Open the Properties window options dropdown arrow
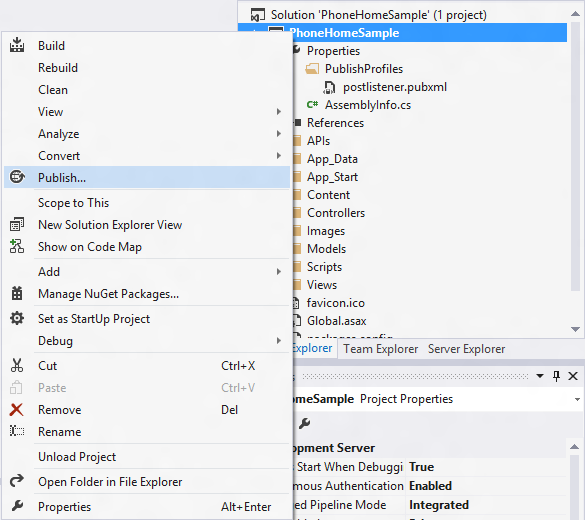 (x=539, y=376)
